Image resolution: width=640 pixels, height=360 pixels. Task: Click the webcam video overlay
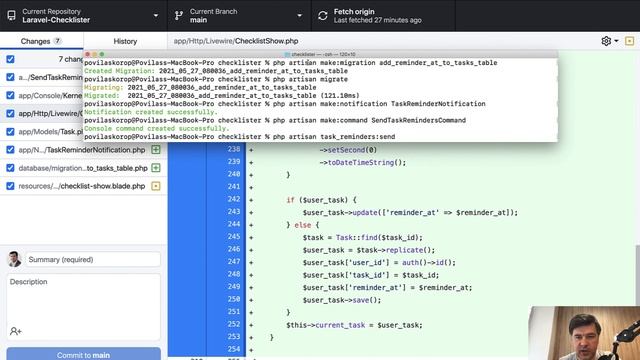pyautogui.click(x=584, y=333)
